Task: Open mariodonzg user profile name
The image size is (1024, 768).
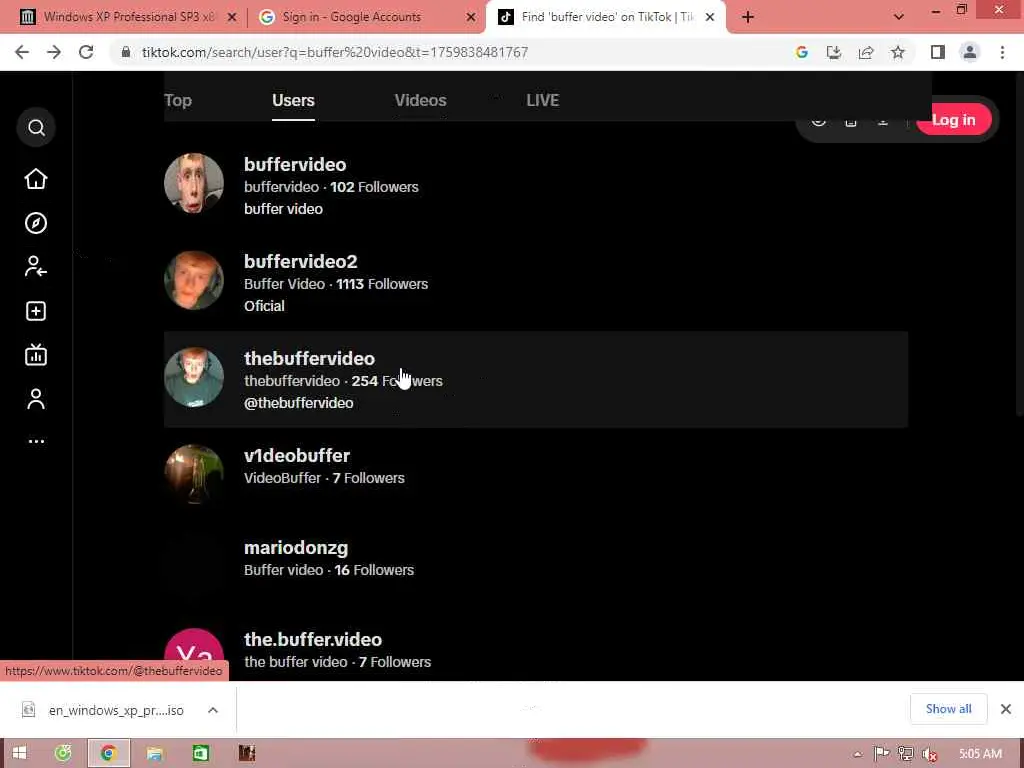Action: pyautogui.click(x=296, y=548)
